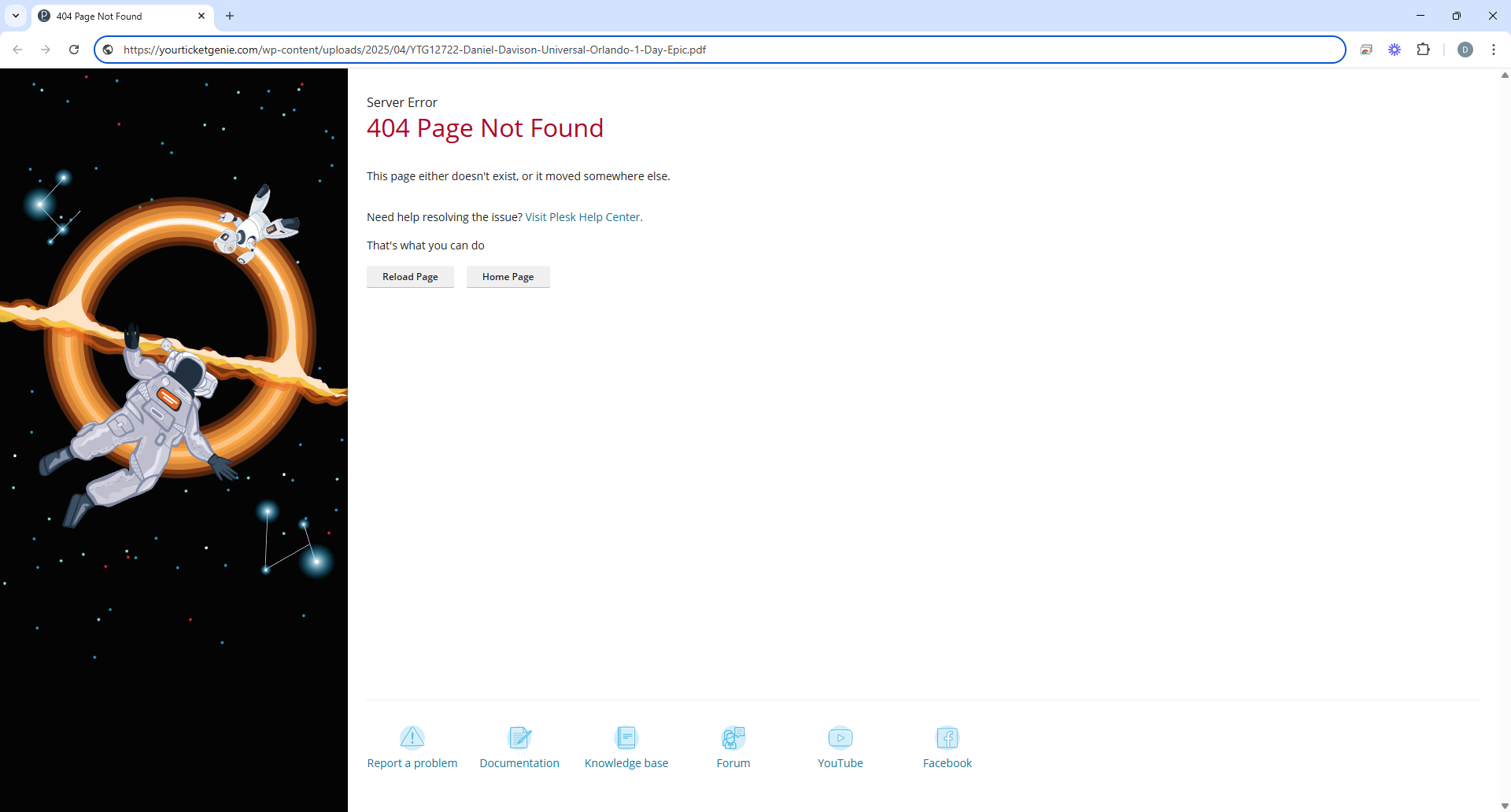Viewport: 1511px width, 812px height.
Task: Click the 404 Page Not Found heading
Action: click(x=485, y=128)
